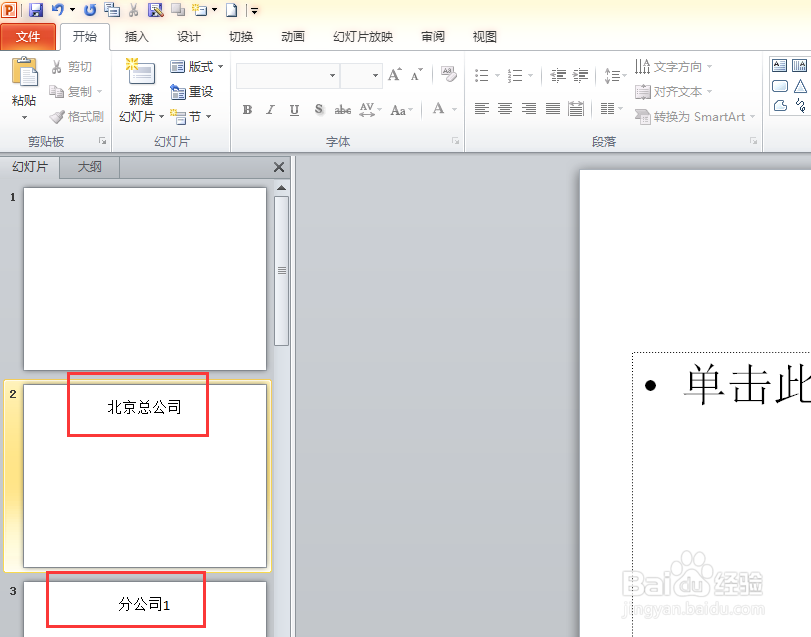811x637 pixels.
Task: Click the Format Painter (格式刷) button
Action: 77,117
